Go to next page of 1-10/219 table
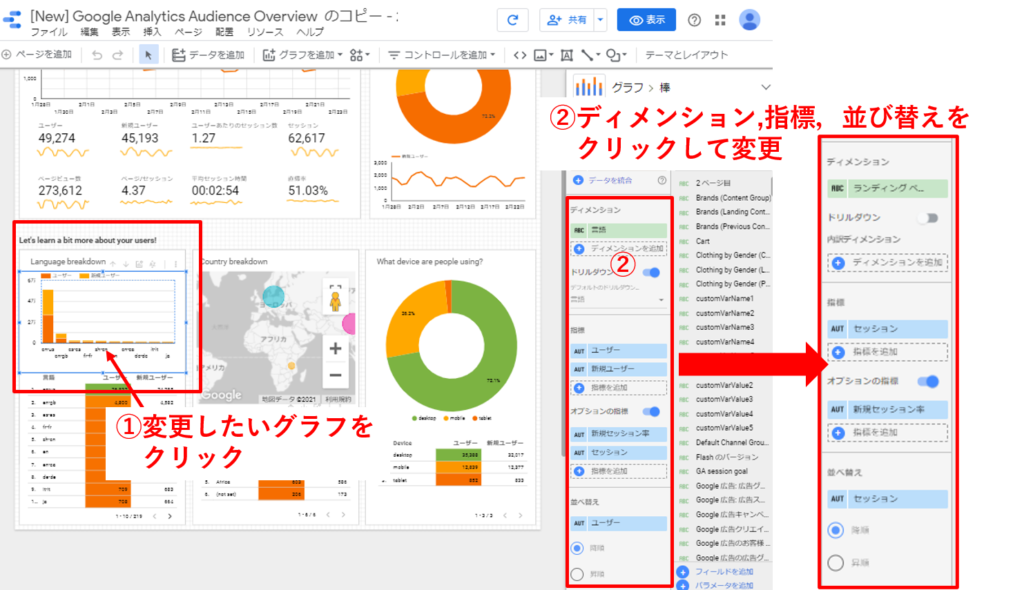Image resolution: width=1024 pixels, height=590 pixels. coord(170,516)
